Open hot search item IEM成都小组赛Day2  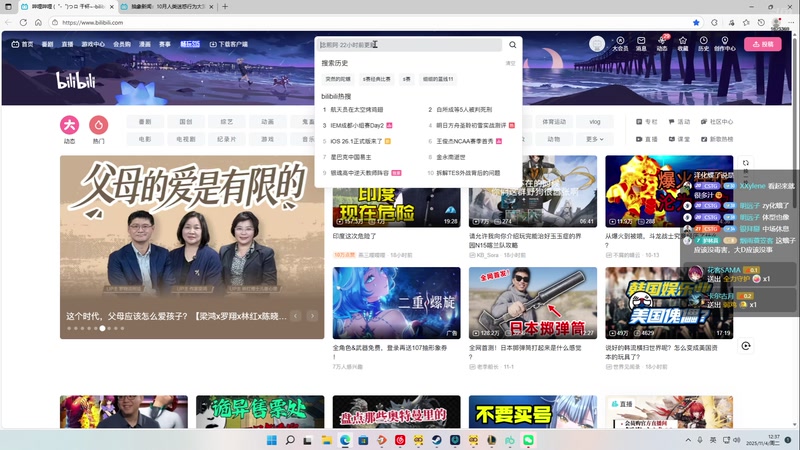pyautogui.click(x=357, y=125)
